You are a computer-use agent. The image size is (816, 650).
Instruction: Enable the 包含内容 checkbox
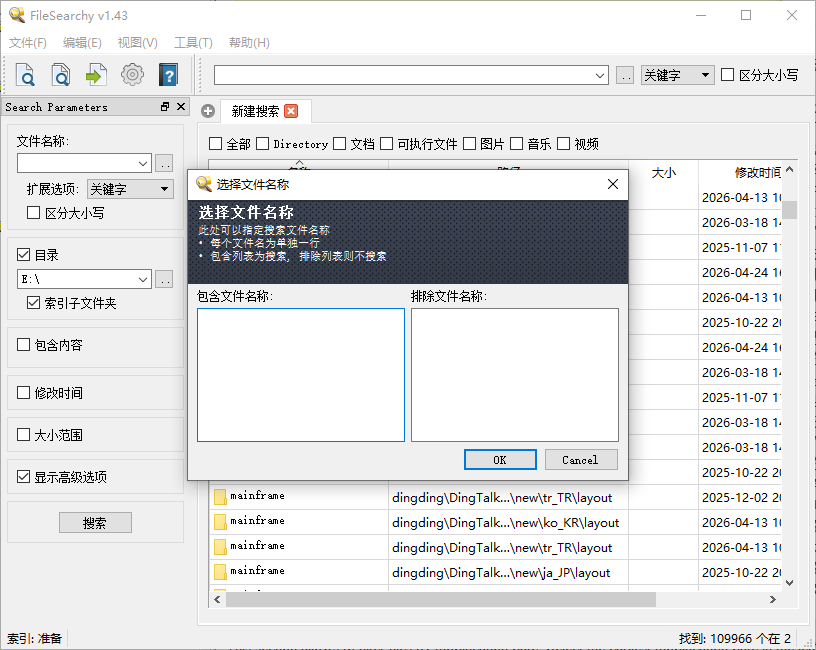(x=23, y=345)
